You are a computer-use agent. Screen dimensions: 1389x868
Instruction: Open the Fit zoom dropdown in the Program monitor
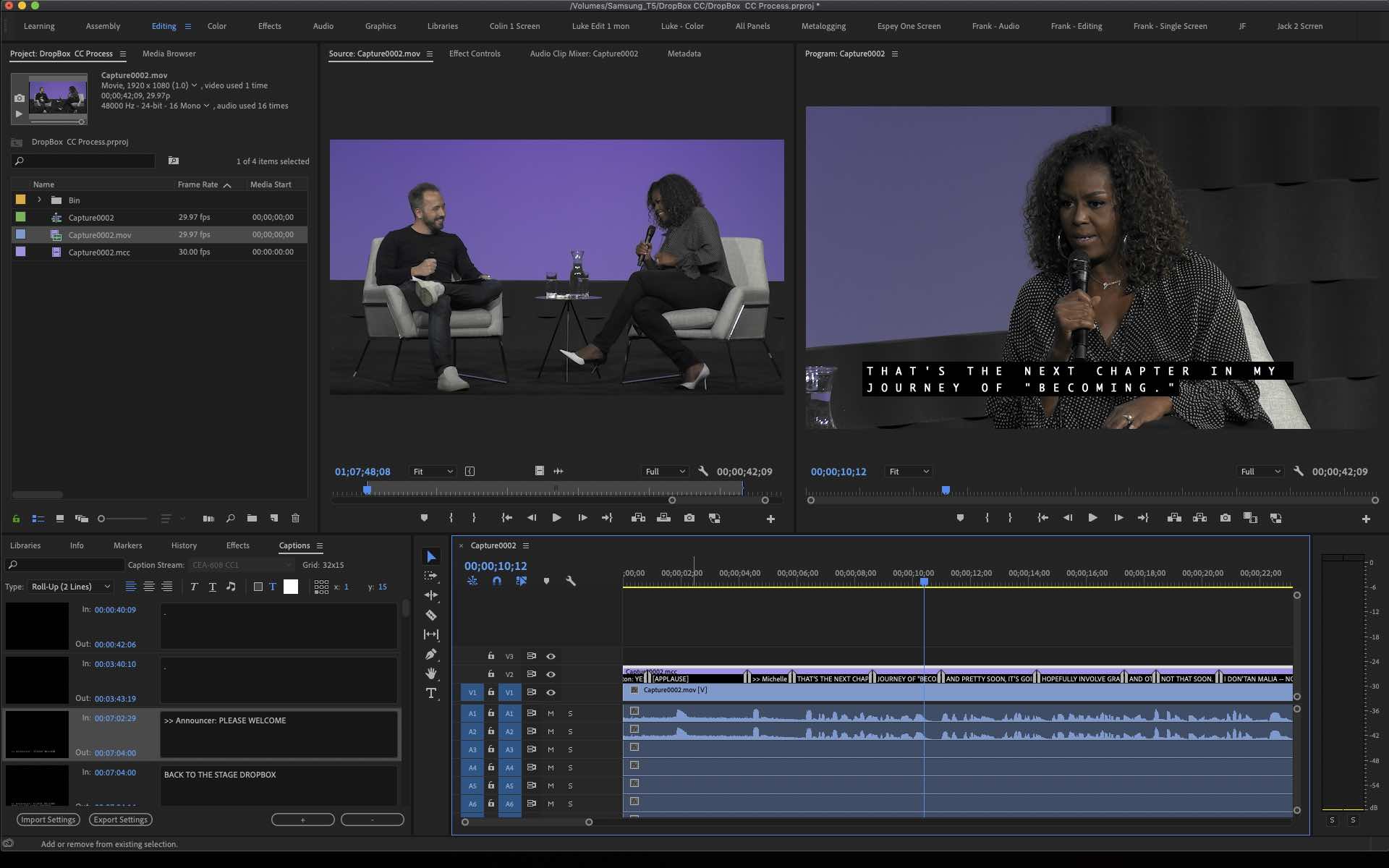908,471
